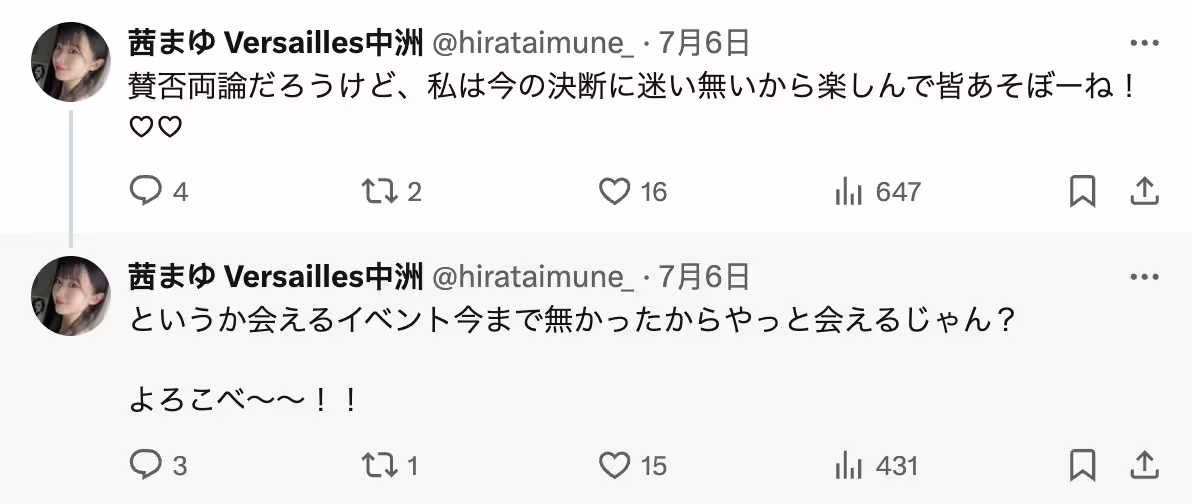
Task: Reply to the first tweet
Action: tap(147, 191)
